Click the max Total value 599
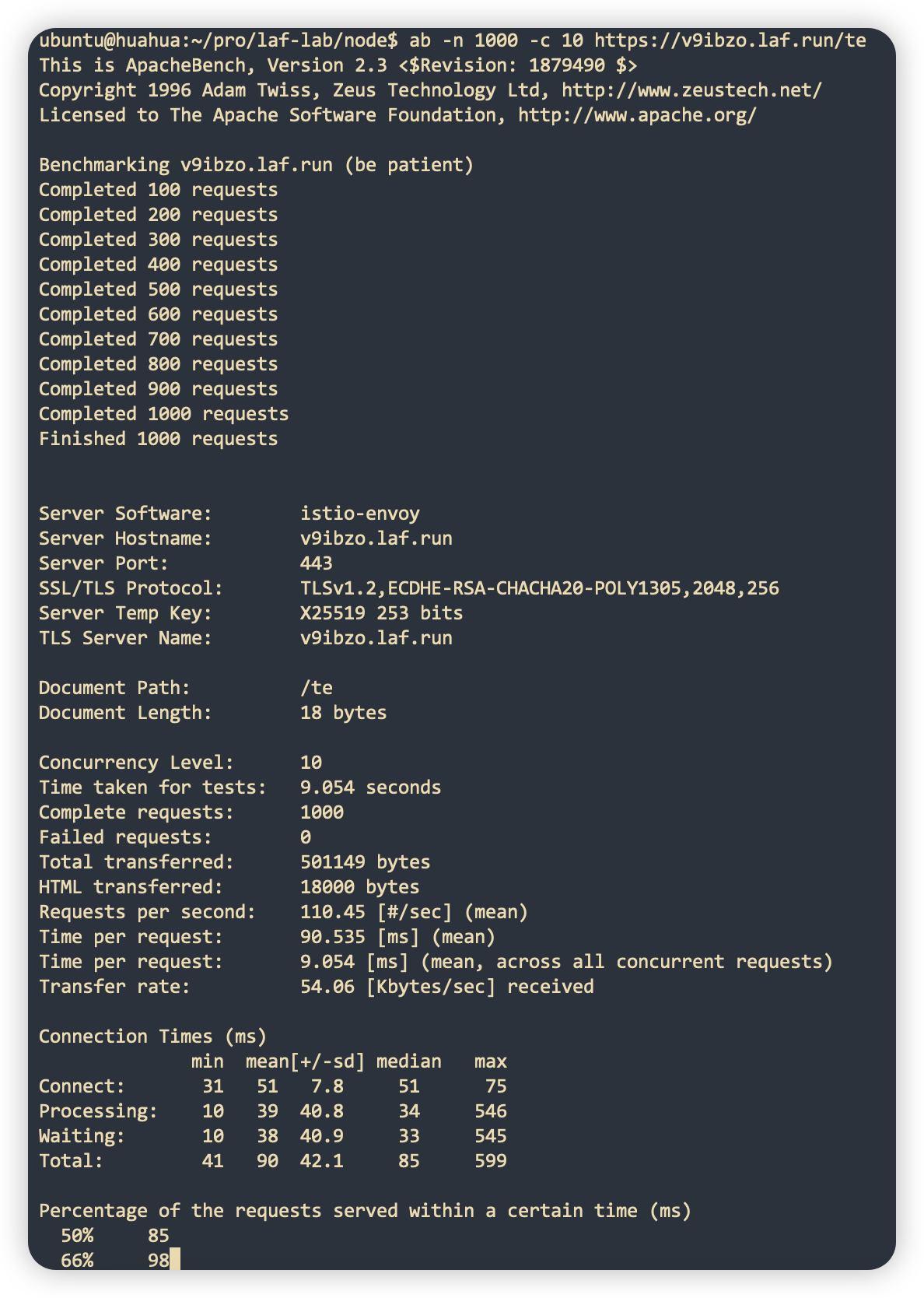 [x=490, y=1161]
